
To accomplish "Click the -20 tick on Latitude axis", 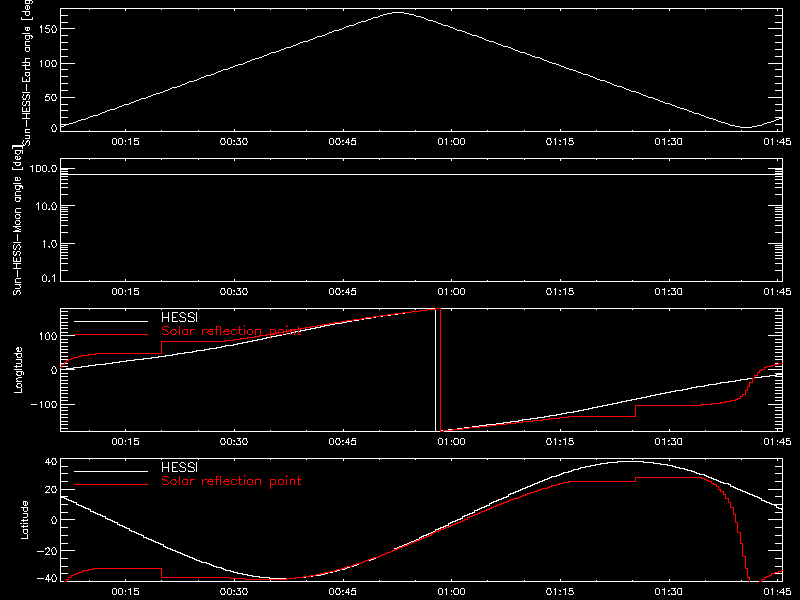I will pos(47,551).
